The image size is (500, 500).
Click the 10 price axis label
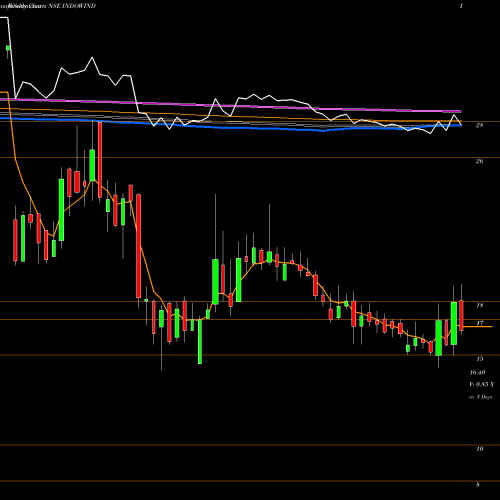[480, 449]
